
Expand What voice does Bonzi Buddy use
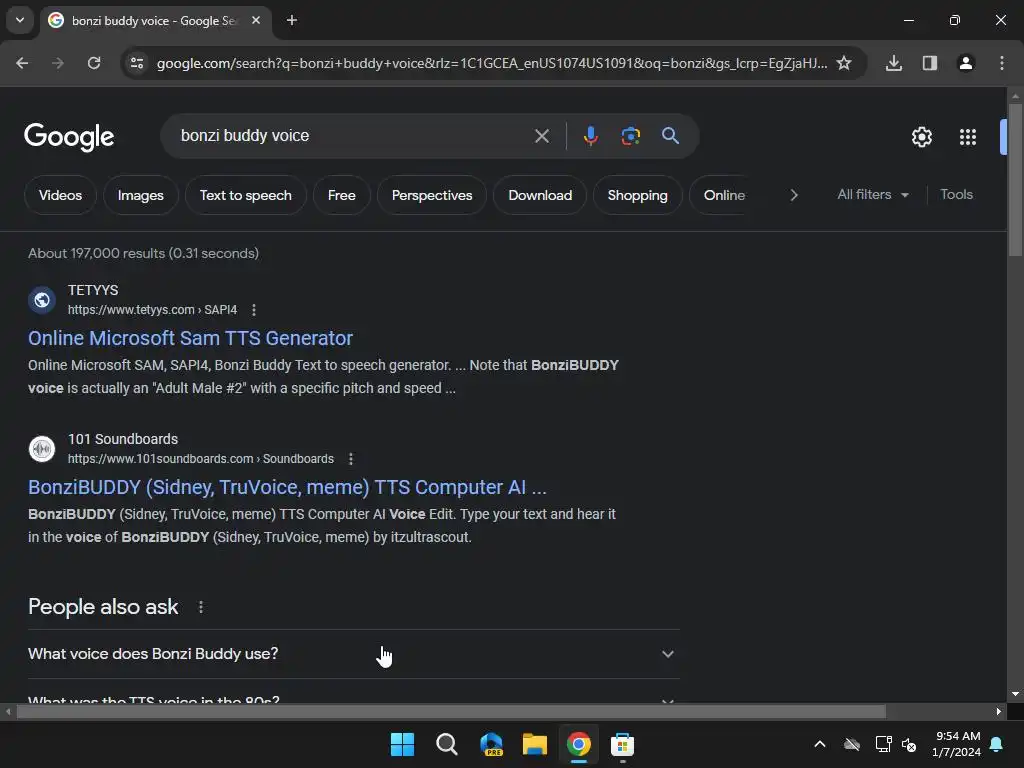click(x=353, y=654)
